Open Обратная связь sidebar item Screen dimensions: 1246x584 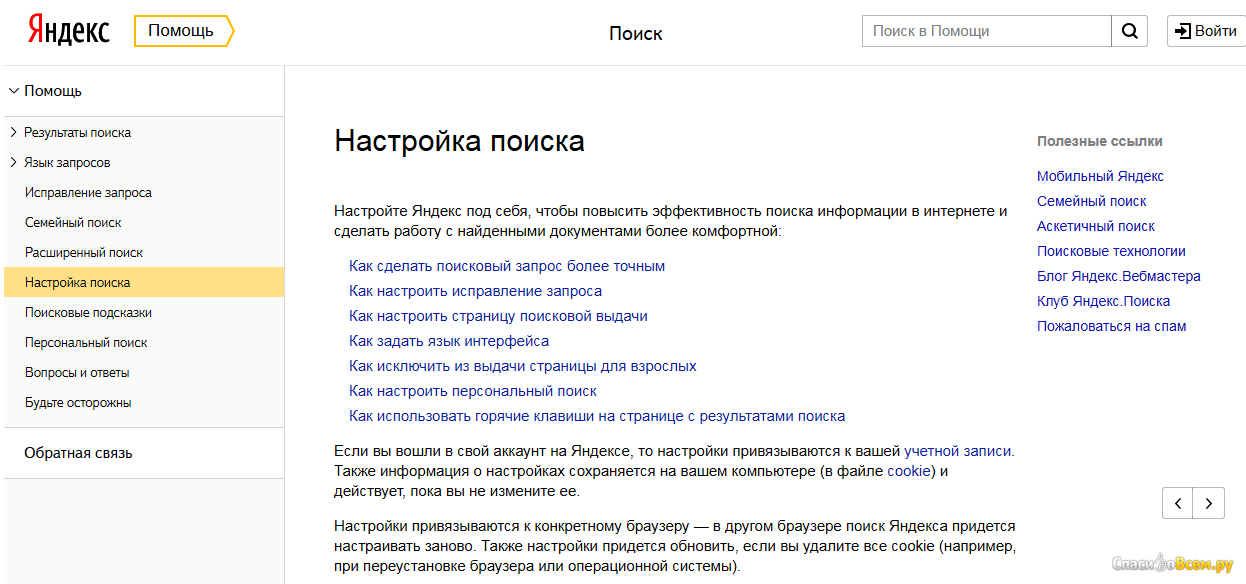click(78, 453)
